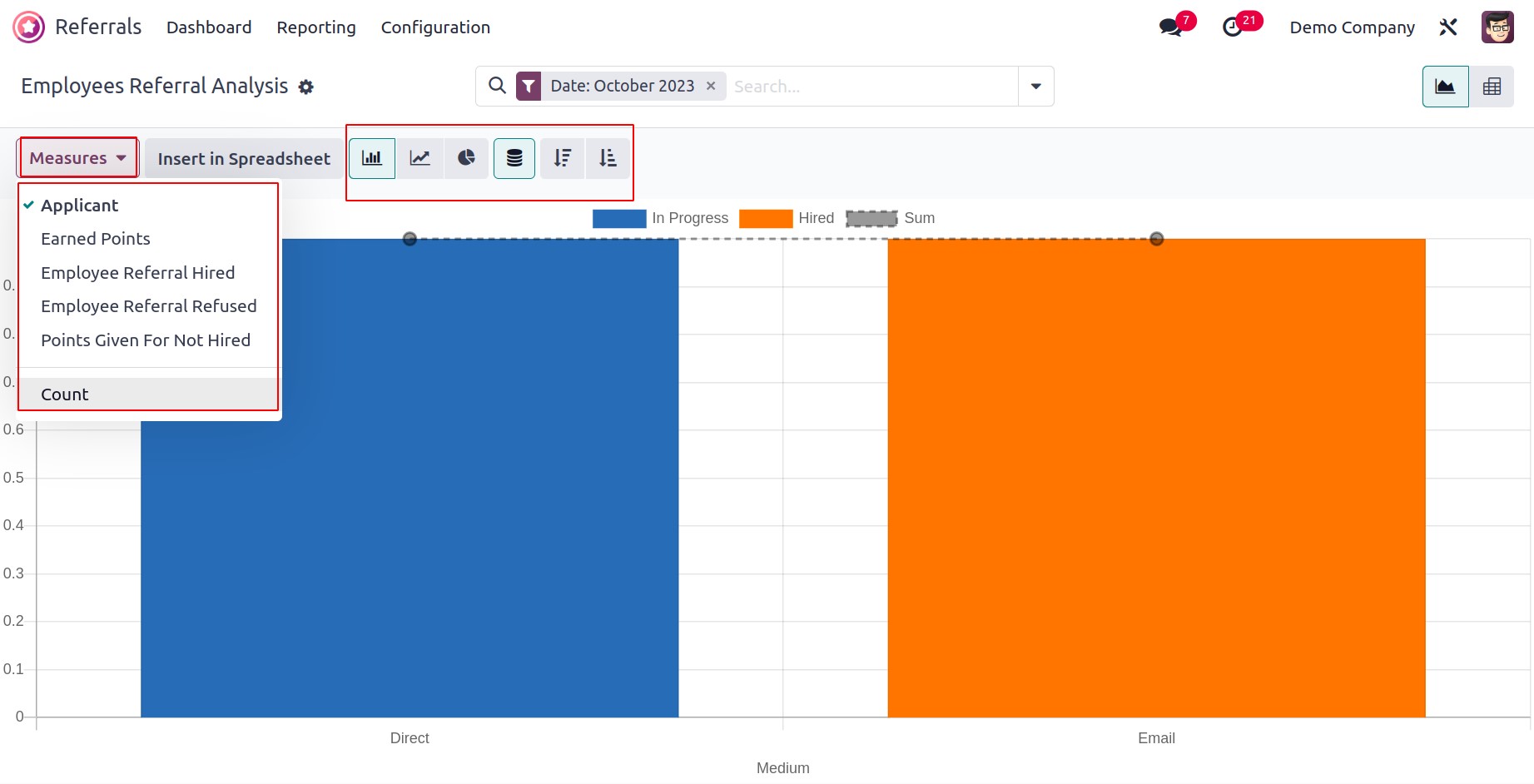Image resolution: width=1534 pixels, height=784 pixels.
Task: Open the chat messages icon
Action: point(1170,27)
